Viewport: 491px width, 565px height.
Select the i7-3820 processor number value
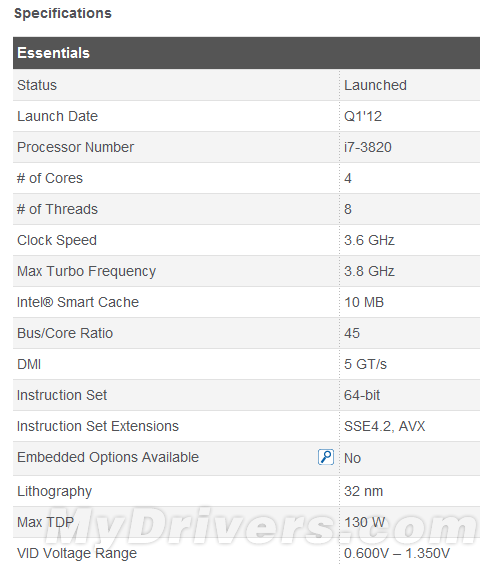(x=368, y=147)
